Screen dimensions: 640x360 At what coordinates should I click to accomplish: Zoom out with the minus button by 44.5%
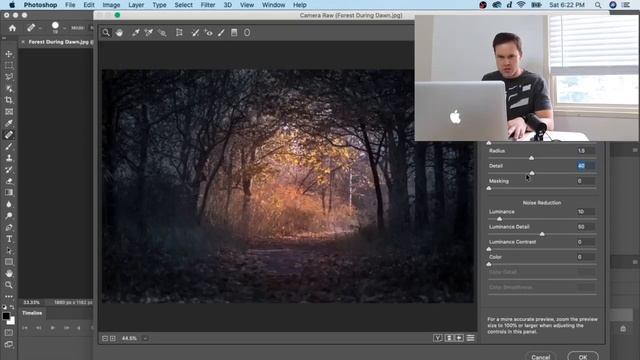coord(105,338)
